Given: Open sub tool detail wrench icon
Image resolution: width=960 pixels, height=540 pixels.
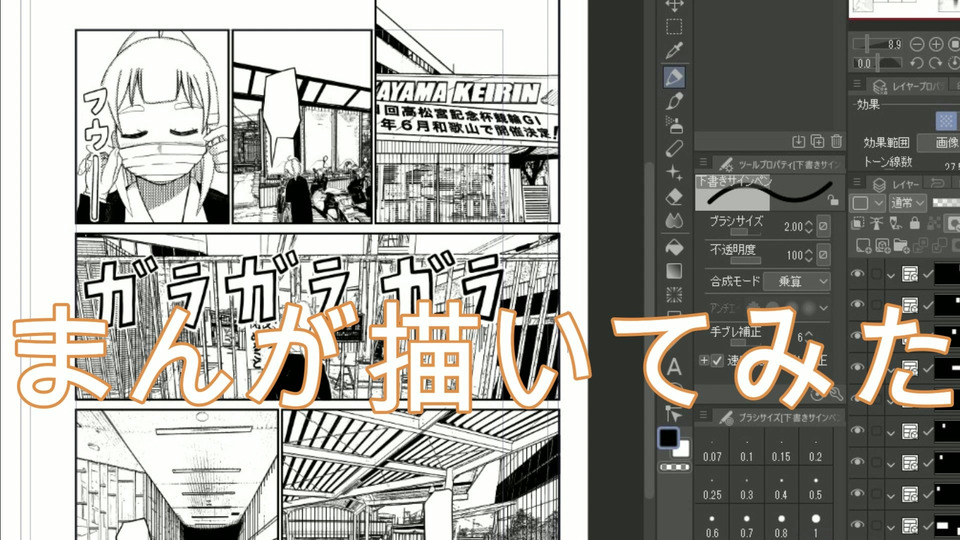Looking at the screenshot, I should coord(836,395).
